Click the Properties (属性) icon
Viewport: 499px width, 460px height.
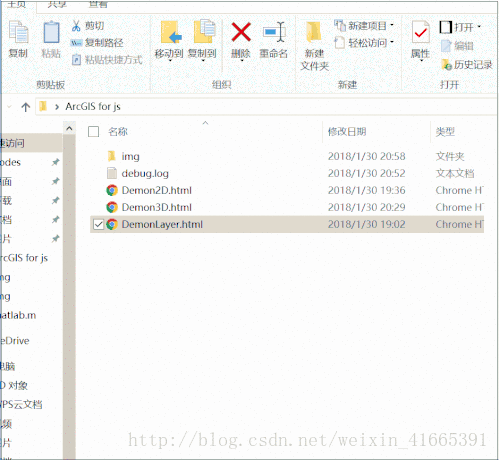point(420,32)
